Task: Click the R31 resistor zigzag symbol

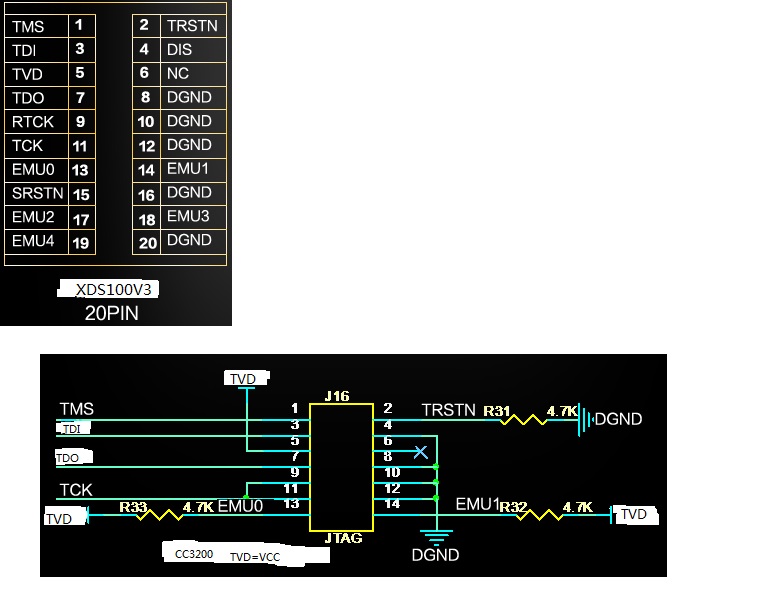Action: [x=523, y=420]
